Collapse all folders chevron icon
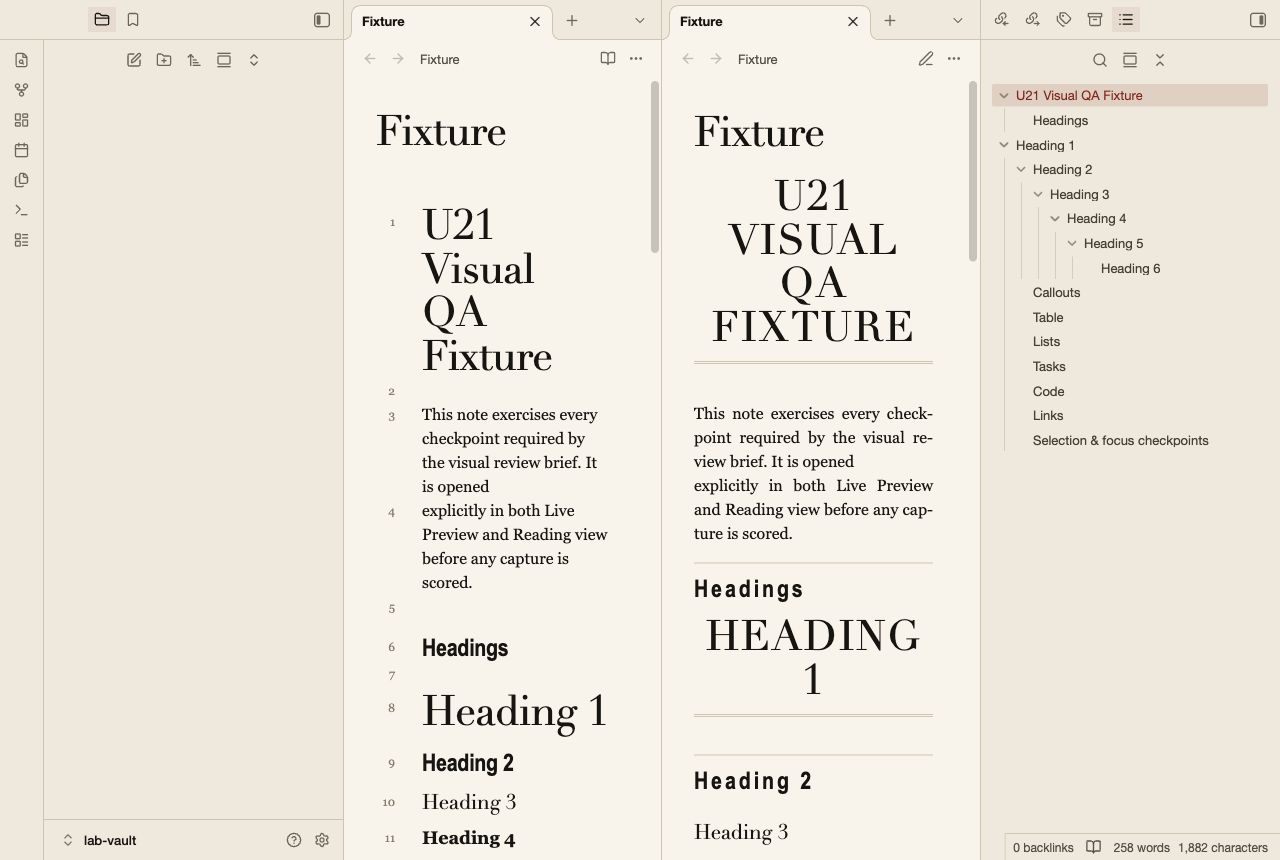Screen dimensions: 1280x860 click(254, 60)
